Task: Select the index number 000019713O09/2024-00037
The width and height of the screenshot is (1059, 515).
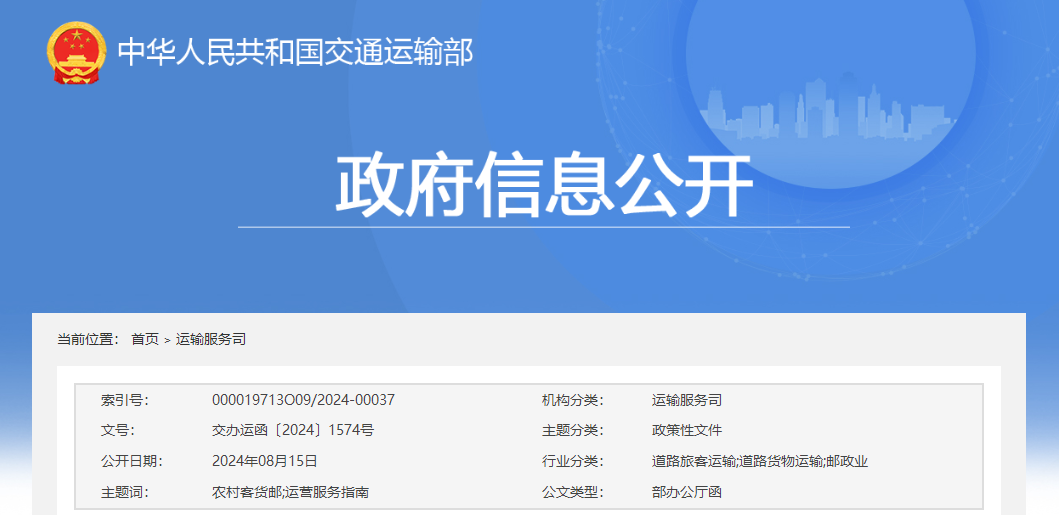Action: 303,400
